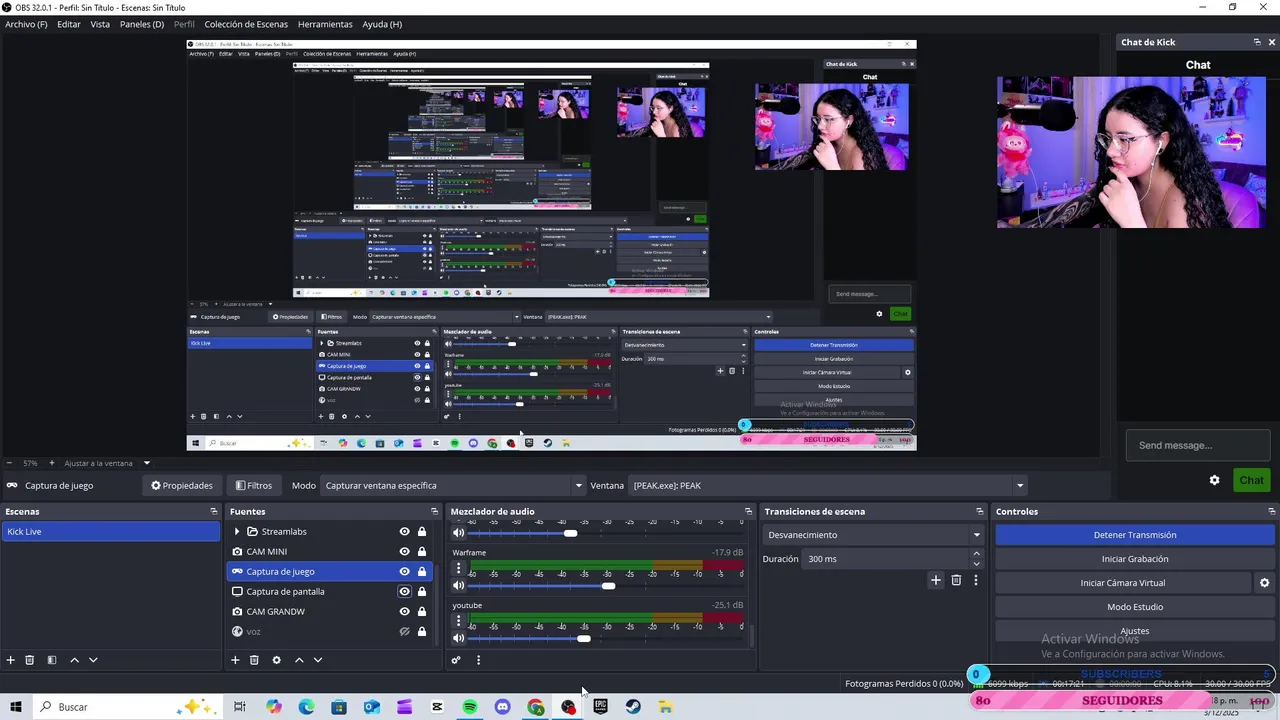Unlock the Streamlabs source
1280x720 pixels.
coord(422,532)
